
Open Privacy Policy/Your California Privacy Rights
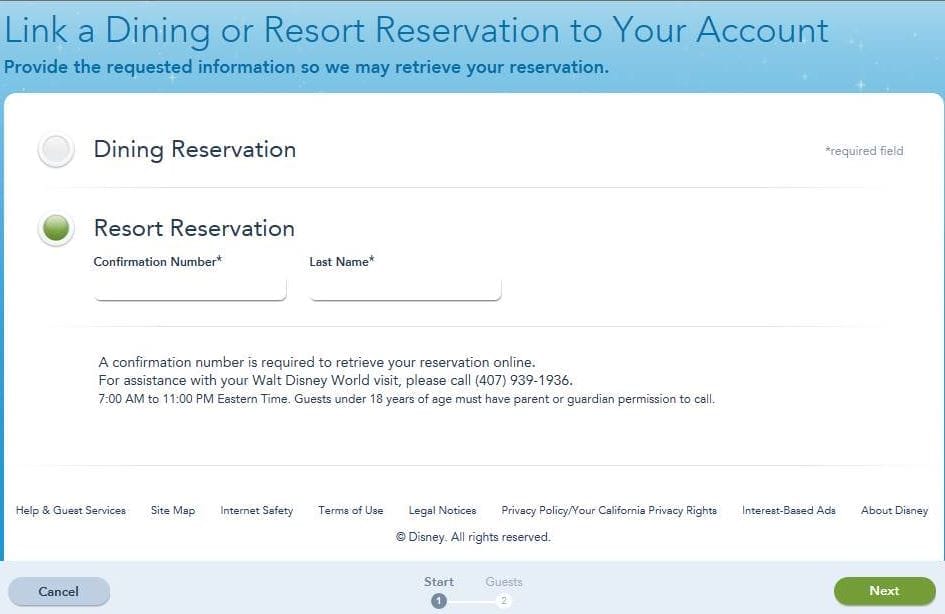[609, 510]
